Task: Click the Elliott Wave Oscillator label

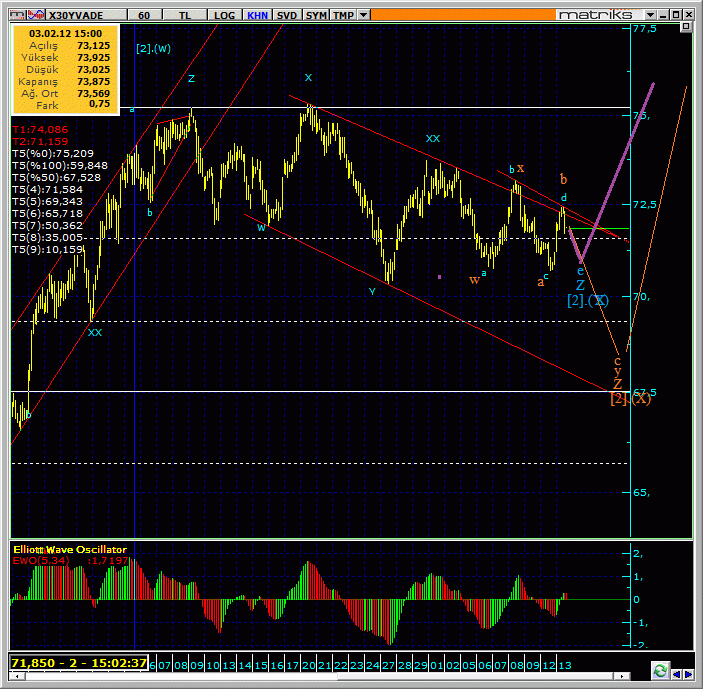Action: click(x=69, y=549)
